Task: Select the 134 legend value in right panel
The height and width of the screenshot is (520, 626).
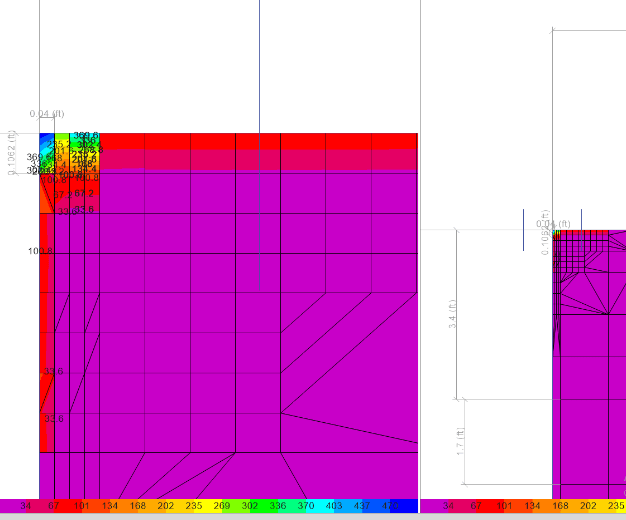Action: click(532, 506)
